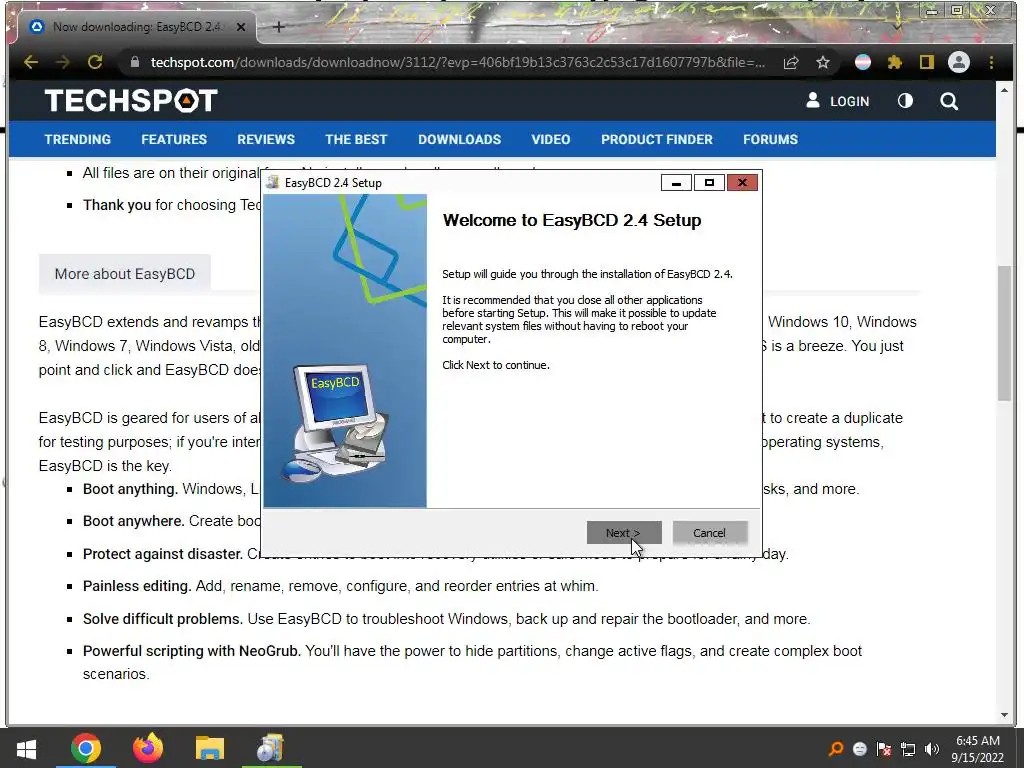Minimize the Chrome window
The width and height of the screenshot is (1024, 768).
point(931,11)
